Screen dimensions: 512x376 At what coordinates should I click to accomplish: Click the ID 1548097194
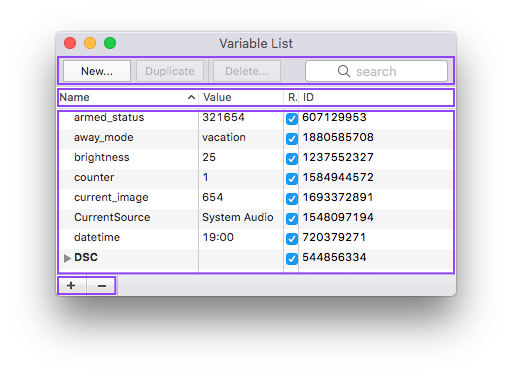pos(338,217)
